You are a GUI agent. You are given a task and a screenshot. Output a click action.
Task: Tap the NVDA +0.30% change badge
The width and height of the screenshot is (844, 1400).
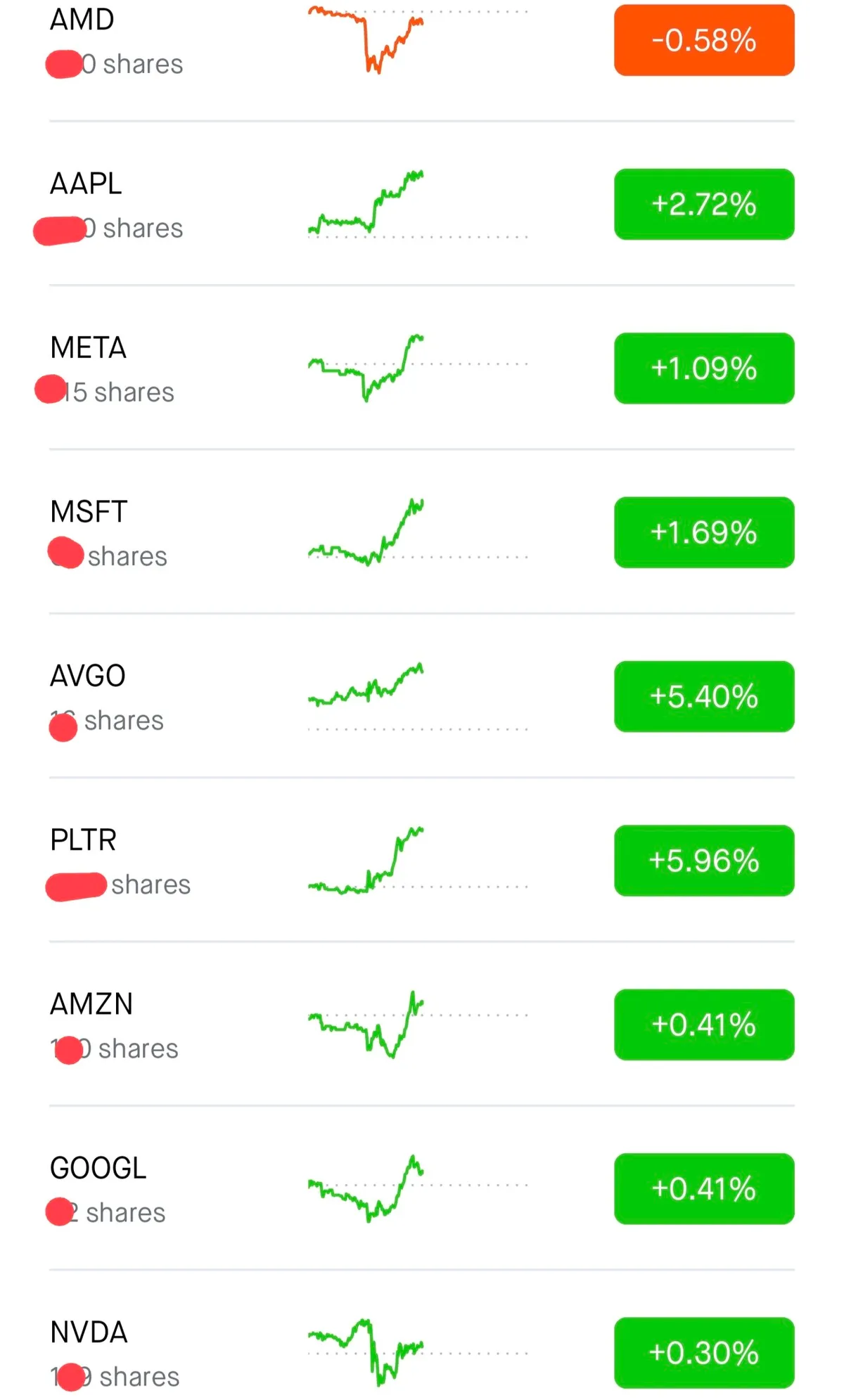[x=704, y=1352]
